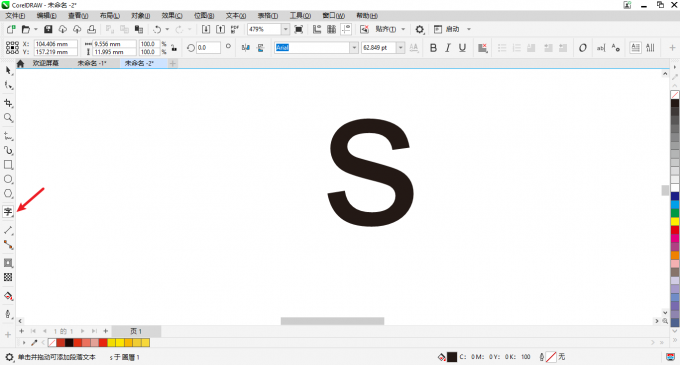Viewport: 680px width, 365px height.
Task: Toggle Italic formatting
Action: [x=448, y=48]
